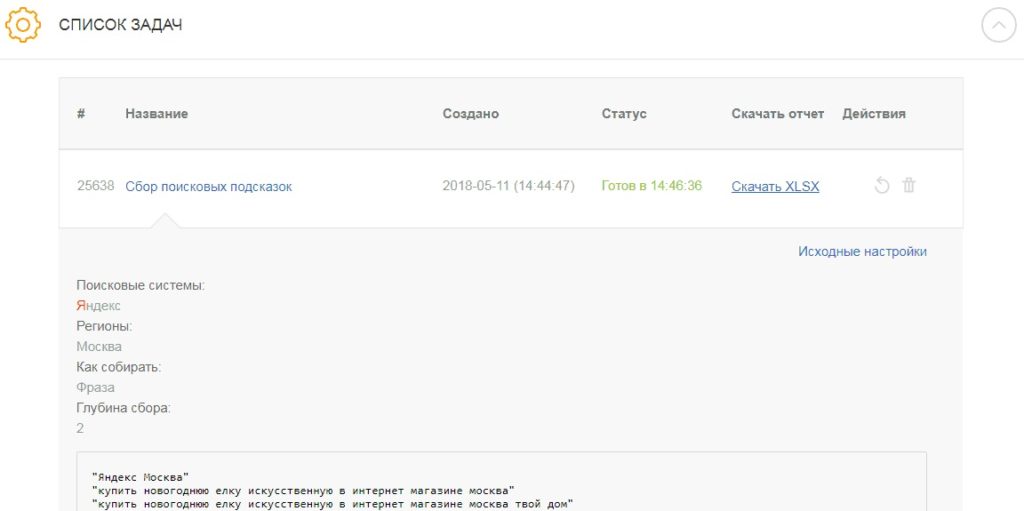Click the creation date 2018-05-11 (14:44:47)
The height and width of the screenshot is (511, 1024).
pos(509,186)
